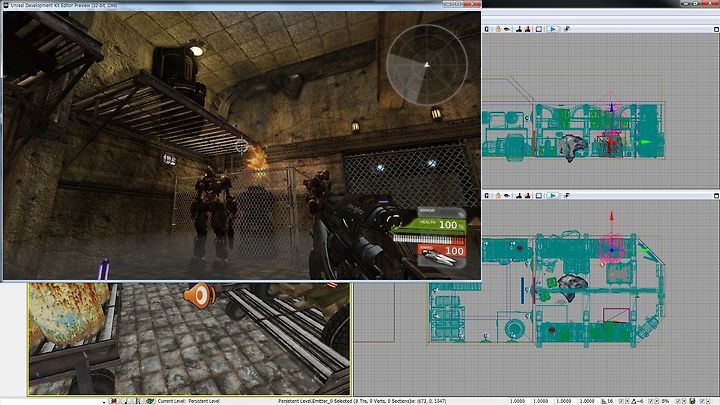Toggle first checkbox right of save disk icon

[702, 401]
